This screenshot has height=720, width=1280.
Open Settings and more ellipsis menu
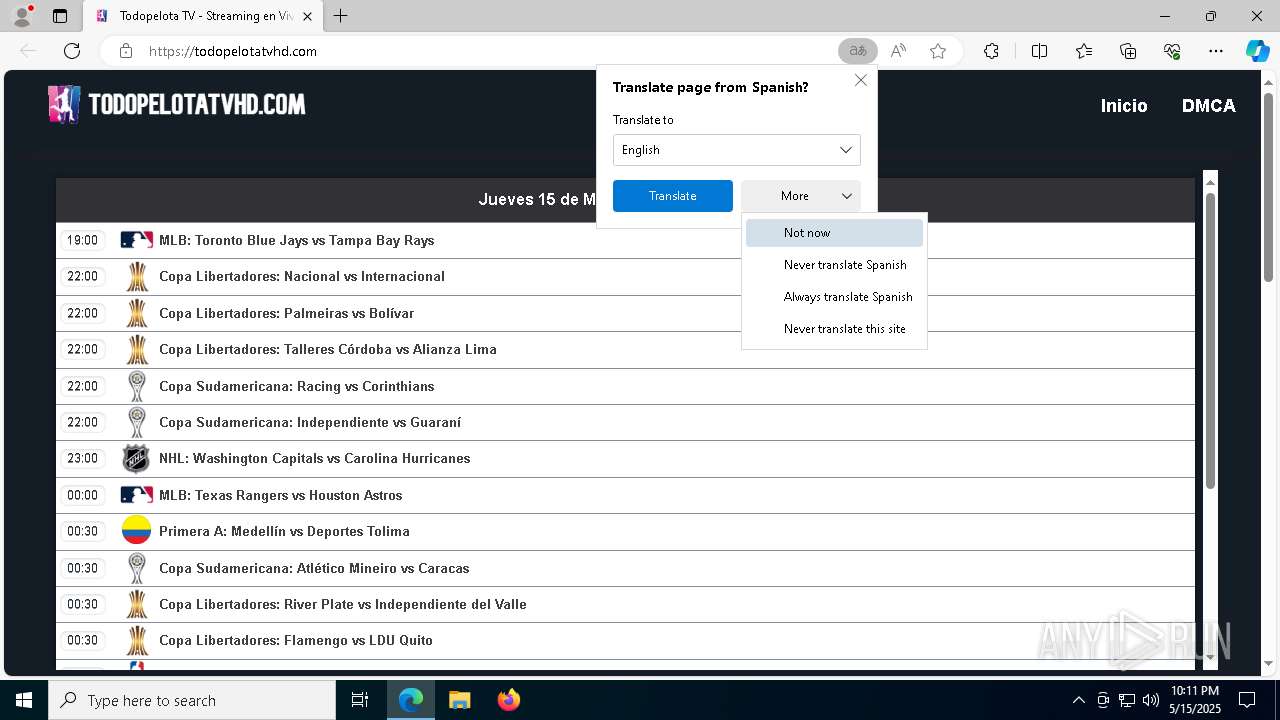point(1216,51)
